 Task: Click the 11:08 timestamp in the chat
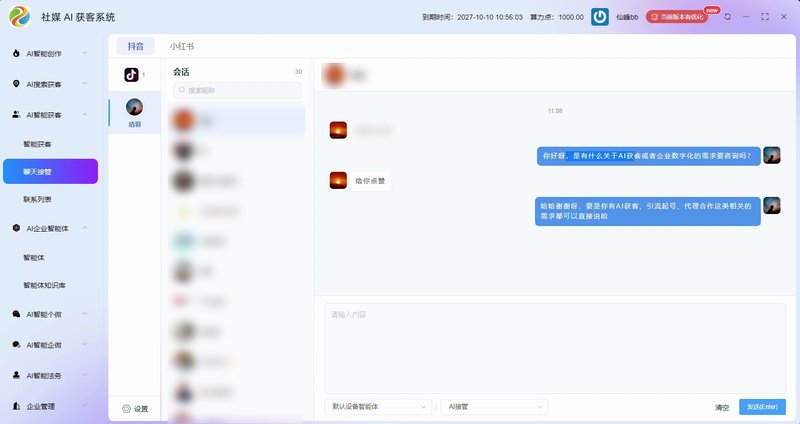click(555, 111)
